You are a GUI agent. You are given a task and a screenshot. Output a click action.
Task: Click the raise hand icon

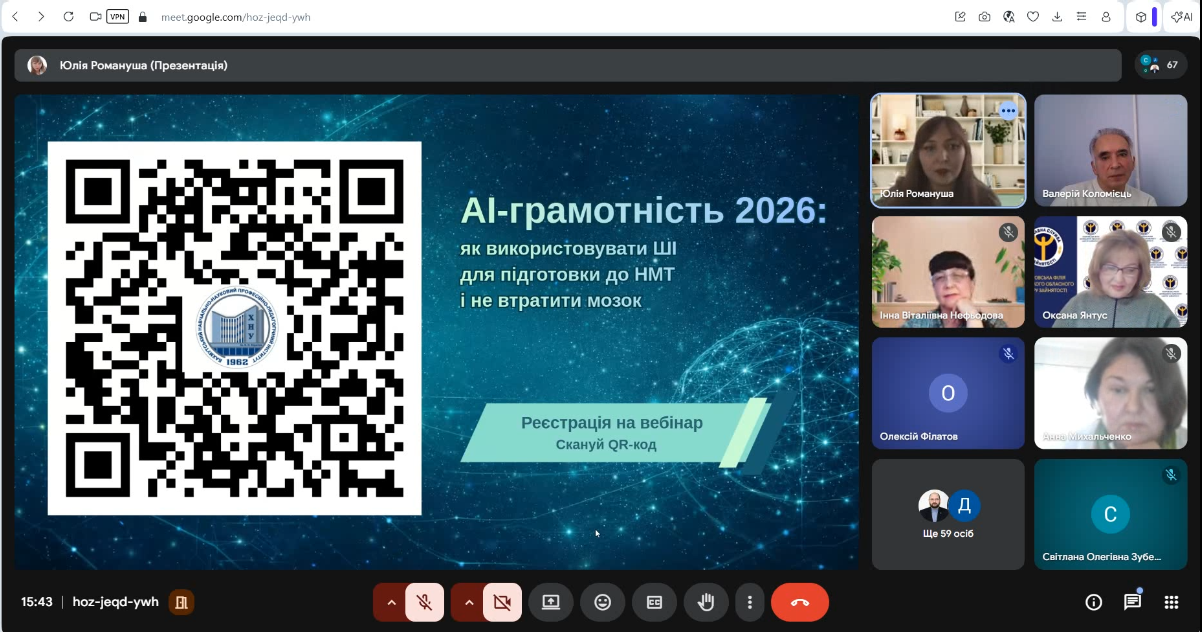pos(706,602)
